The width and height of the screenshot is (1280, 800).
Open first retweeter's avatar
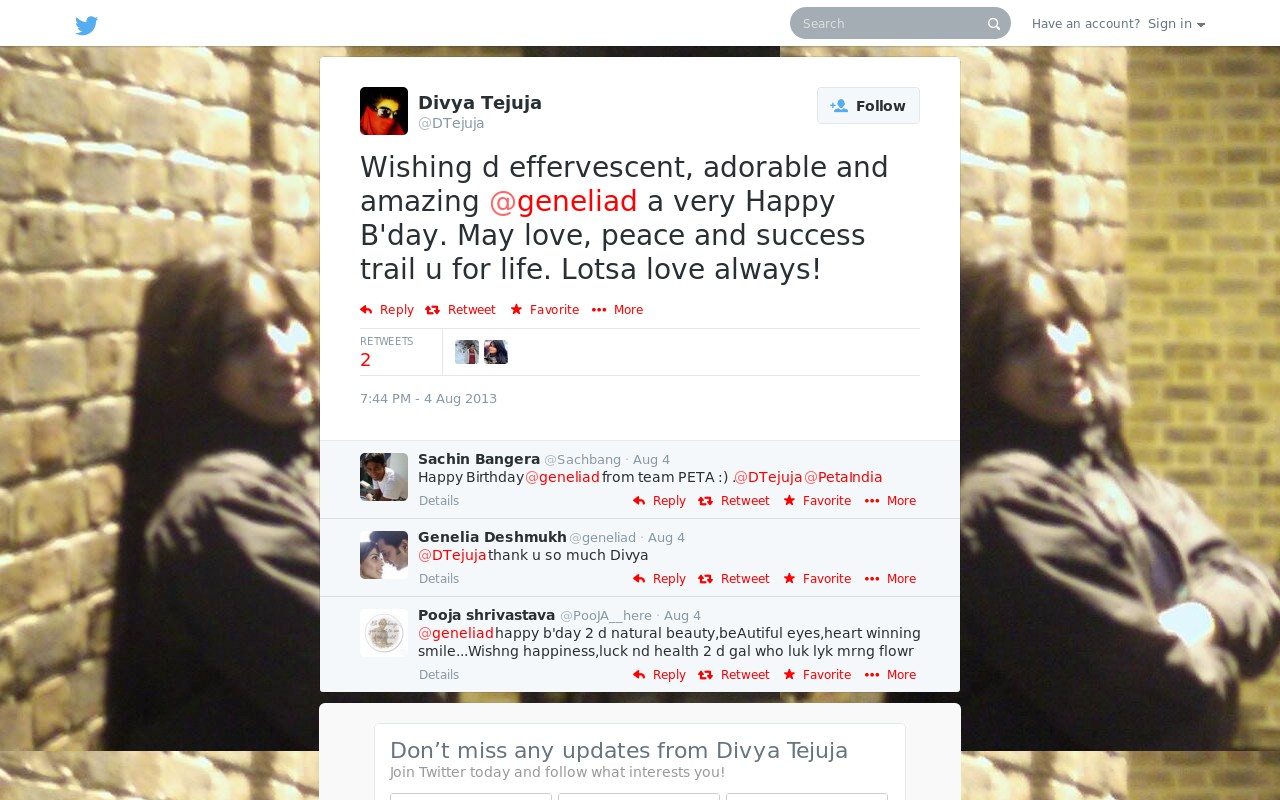click(x=467, y=352)
